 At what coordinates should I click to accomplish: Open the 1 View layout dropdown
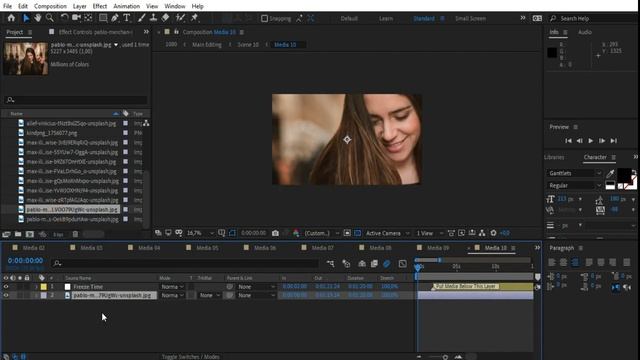[x=429, y=233]
